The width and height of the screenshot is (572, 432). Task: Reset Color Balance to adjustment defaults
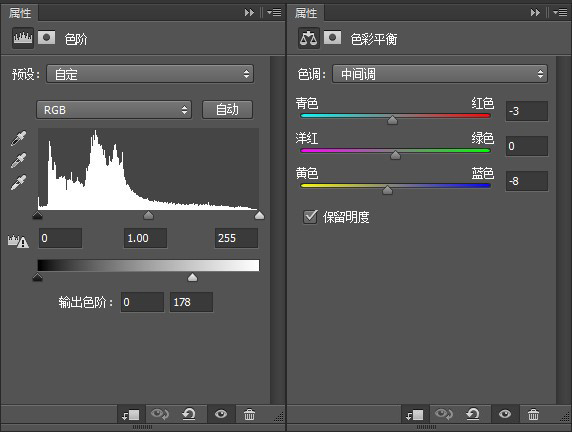(473, 414)
